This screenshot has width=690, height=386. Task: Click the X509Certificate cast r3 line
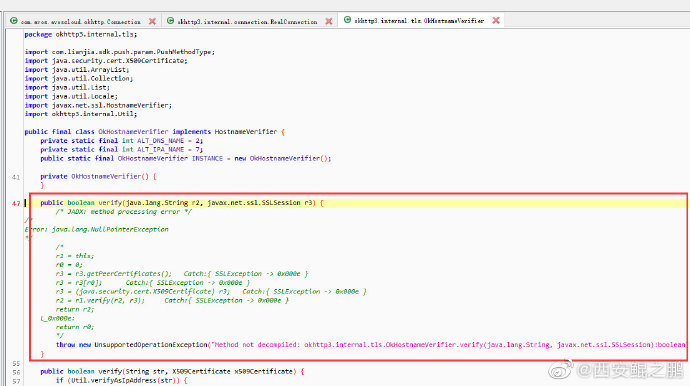click(211, 291)
